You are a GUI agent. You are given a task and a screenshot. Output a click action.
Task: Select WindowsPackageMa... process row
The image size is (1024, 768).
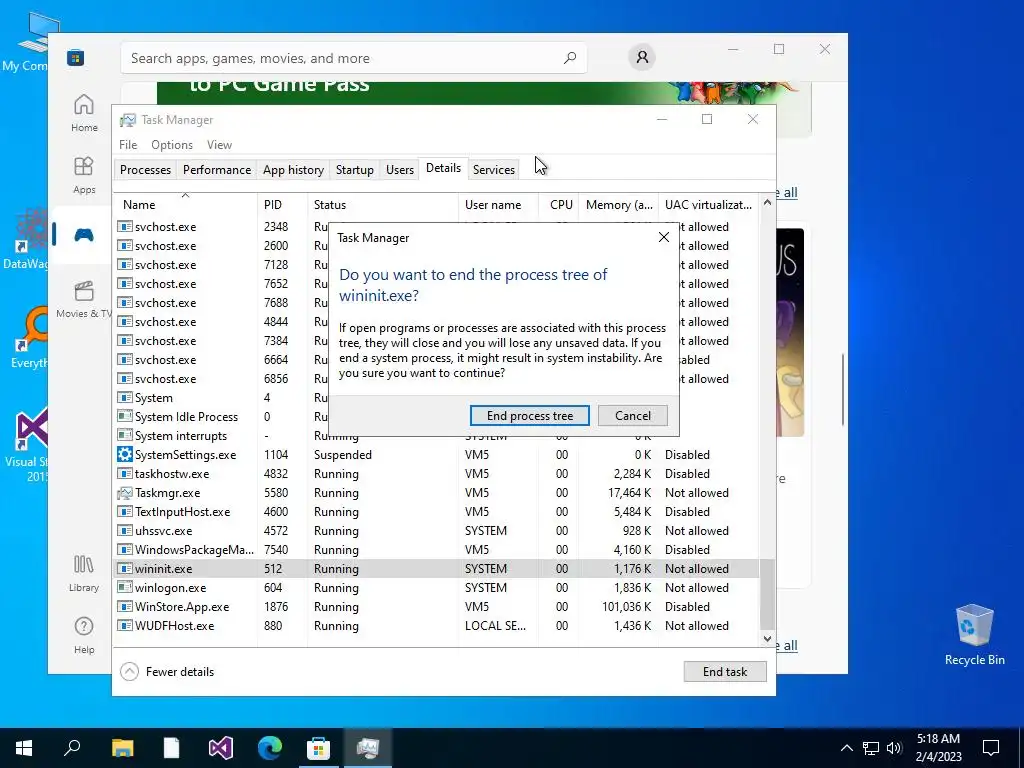click(436, 549)
